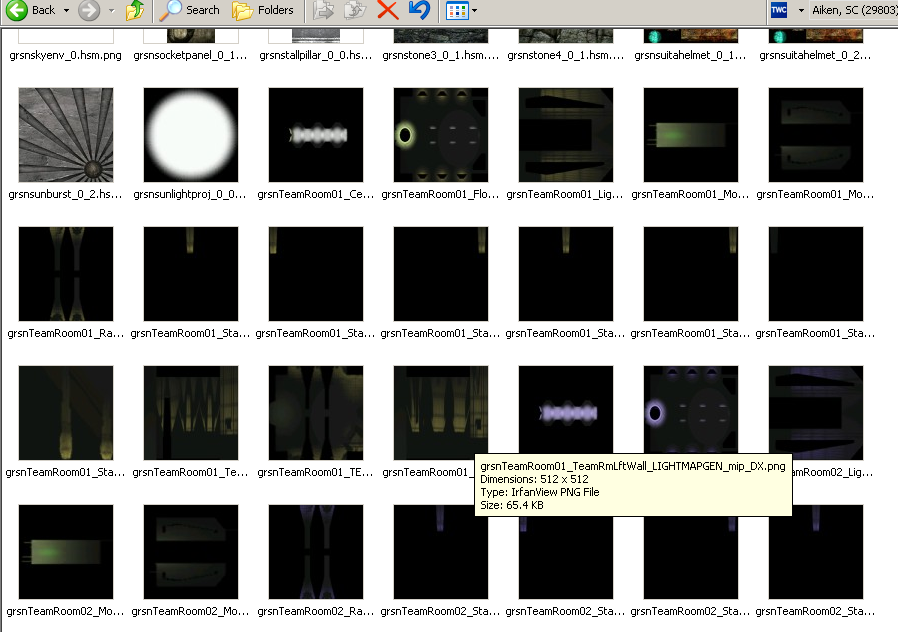Click the partly hidden ...mRoom02_Lig... file name
Screen dimensions: 898x632
coord(833,472)
